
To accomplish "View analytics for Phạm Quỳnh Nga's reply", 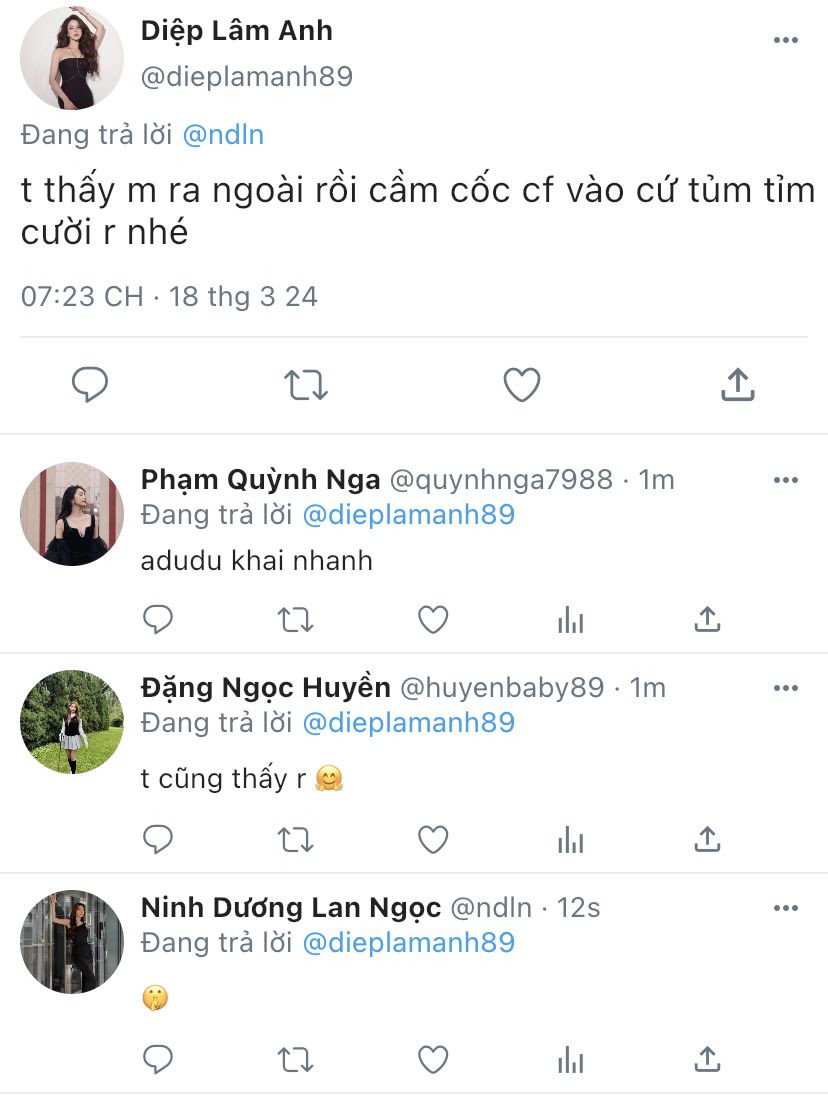I will tap(570, 621).
